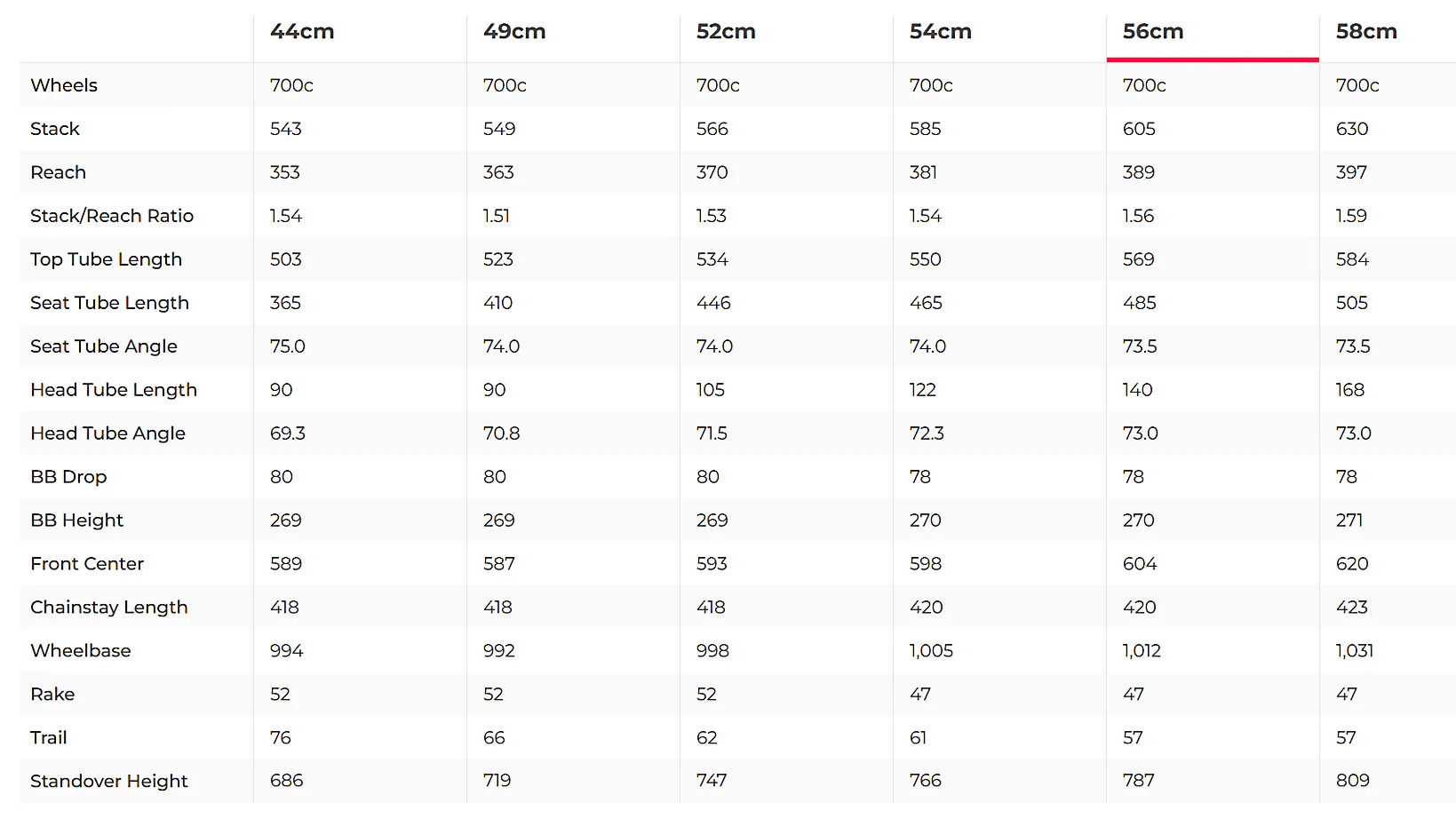Click the BB Drop row label
The width and height of the screenshot is (1456, 819).
coord(68,477)
